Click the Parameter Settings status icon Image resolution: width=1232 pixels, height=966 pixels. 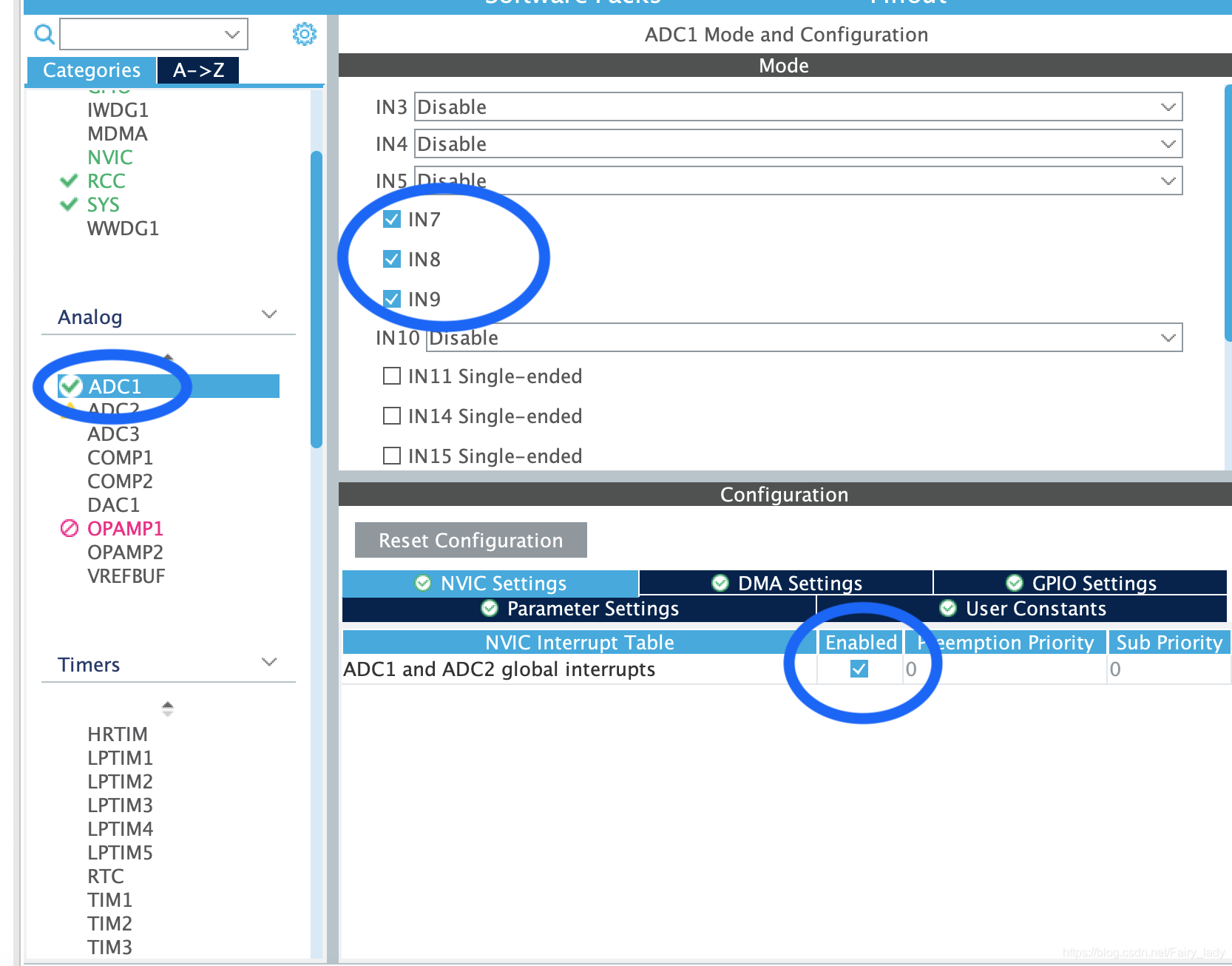[x=490, y=608]
